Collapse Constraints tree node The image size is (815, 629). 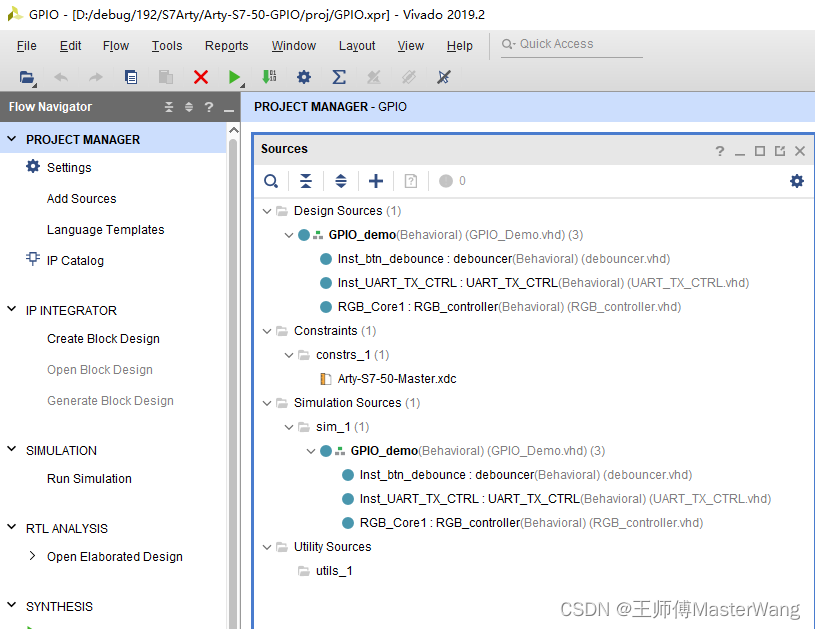pos(267,331)
